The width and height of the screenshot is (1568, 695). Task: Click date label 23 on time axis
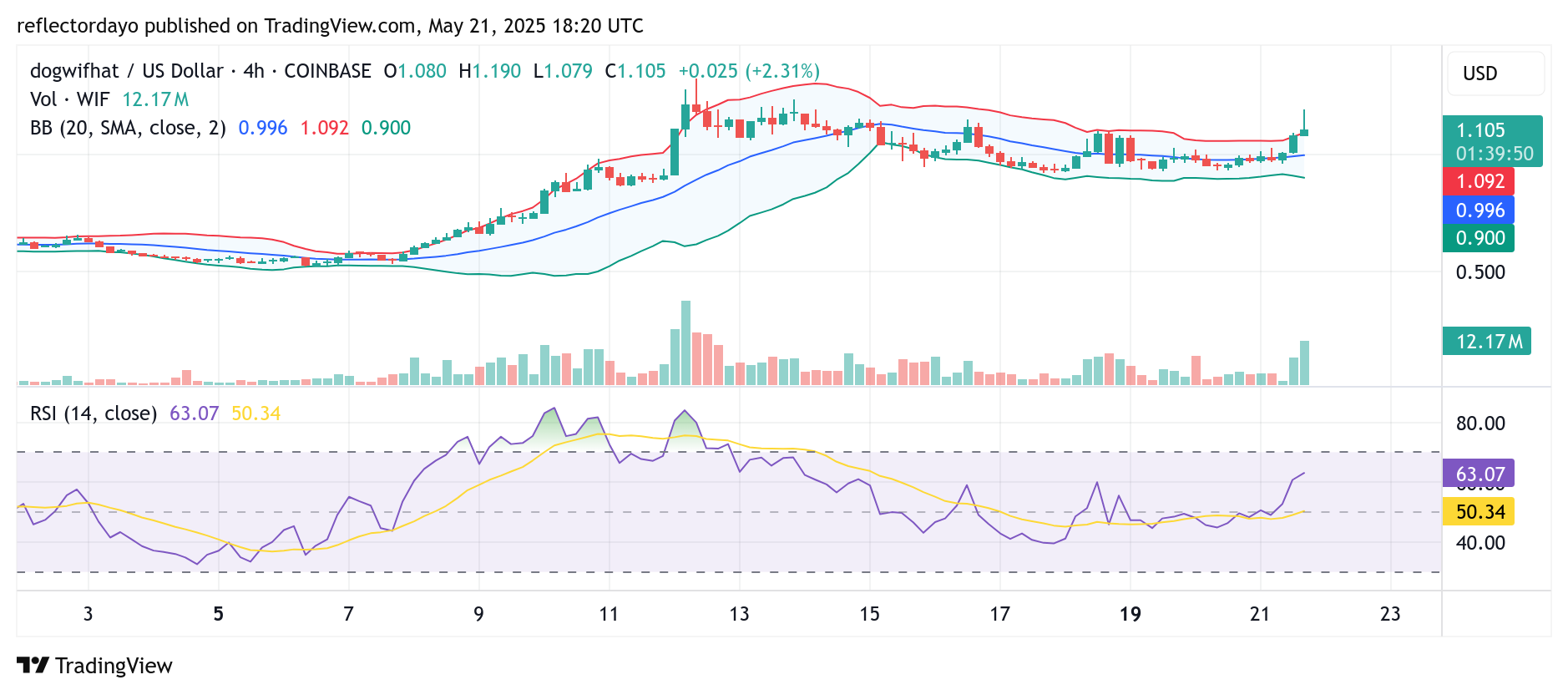(1390, 614)
